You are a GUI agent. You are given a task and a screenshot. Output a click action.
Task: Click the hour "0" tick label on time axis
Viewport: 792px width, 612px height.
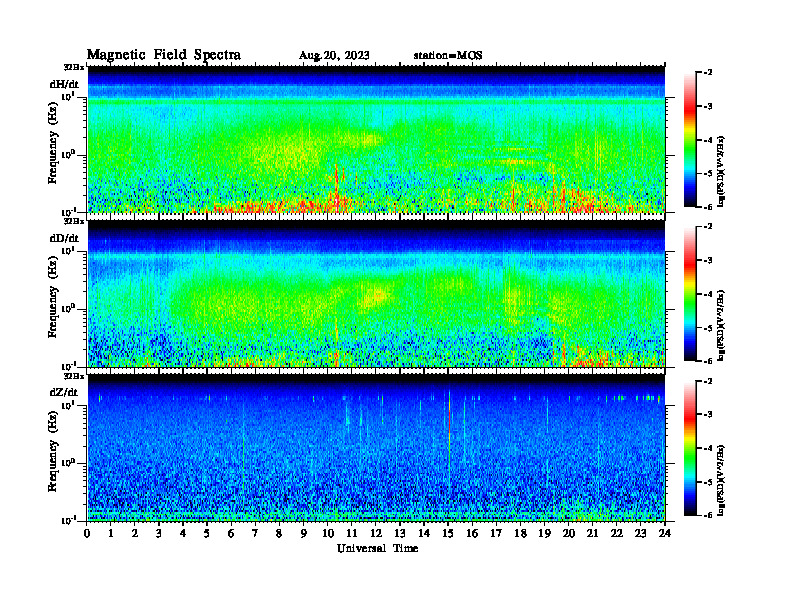[87, 533]
